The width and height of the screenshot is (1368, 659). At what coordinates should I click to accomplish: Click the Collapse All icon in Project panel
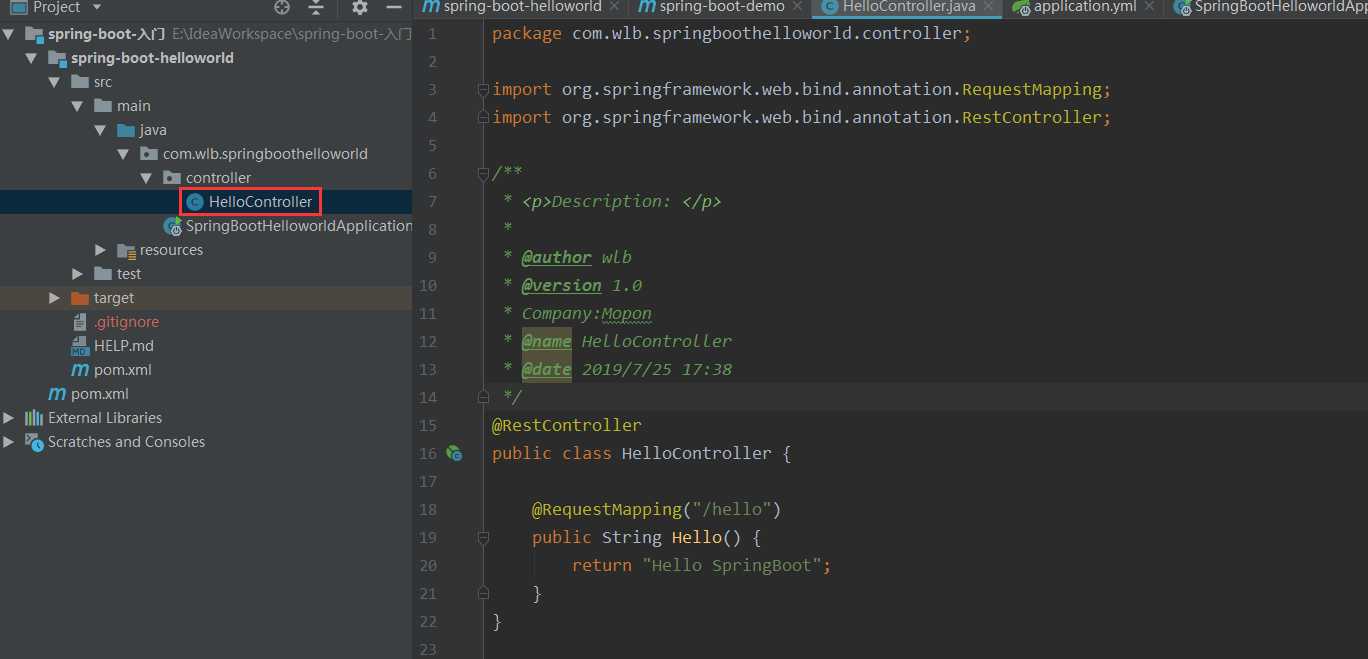[316, 7]
